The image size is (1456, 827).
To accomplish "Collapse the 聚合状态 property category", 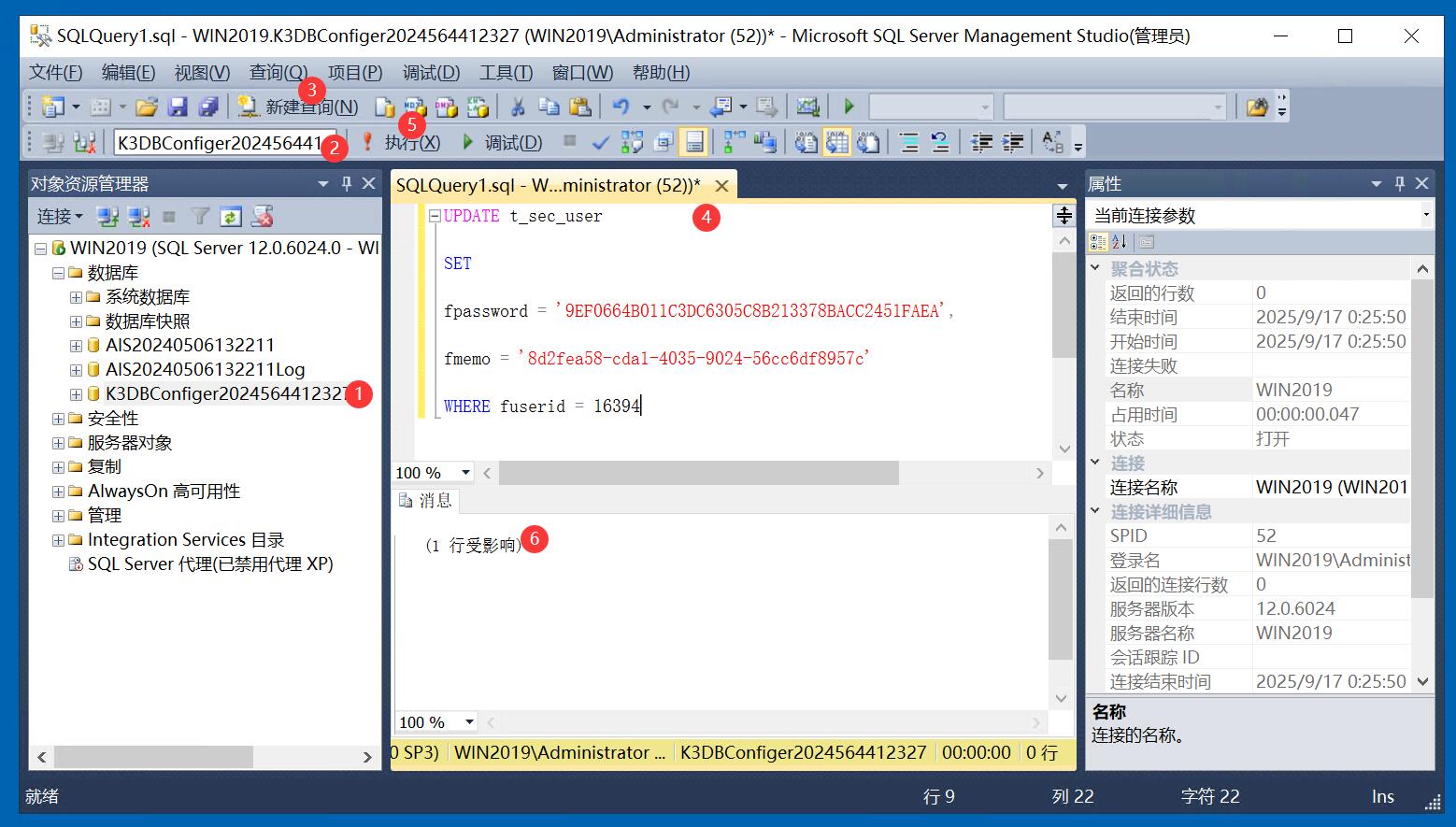I will click(1095, 268).
